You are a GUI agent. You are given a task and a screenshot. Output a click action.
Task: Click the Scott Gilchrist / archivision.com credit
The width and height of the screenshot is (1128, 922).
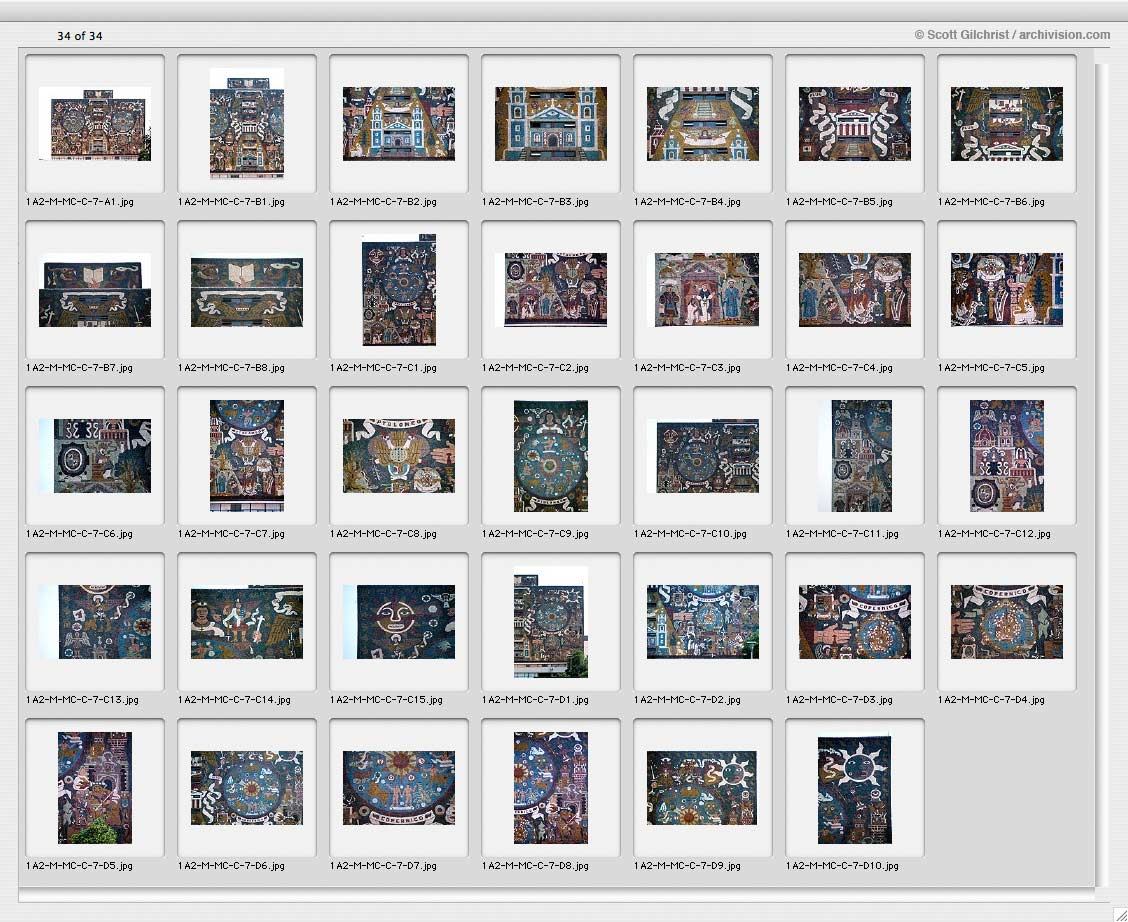[x=1012, y=35]
